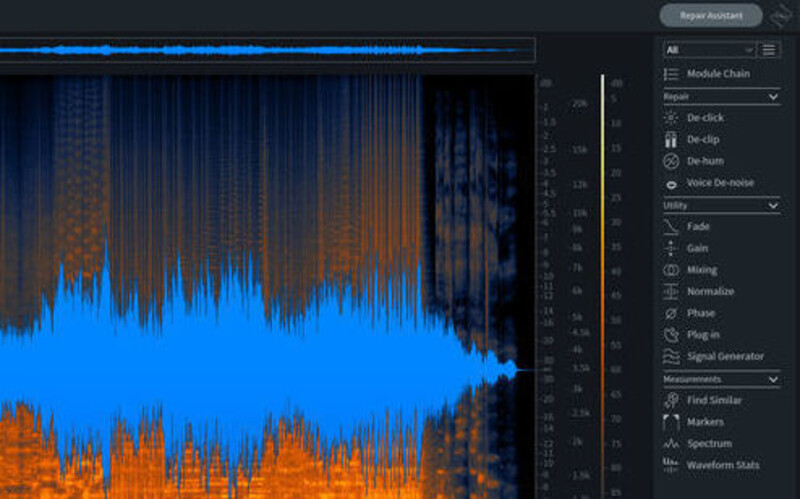The width and height of the screenshot is (800, 499).
Task: Open the Gain module icon
Action: pyautogui.click(x=671, y=248)
